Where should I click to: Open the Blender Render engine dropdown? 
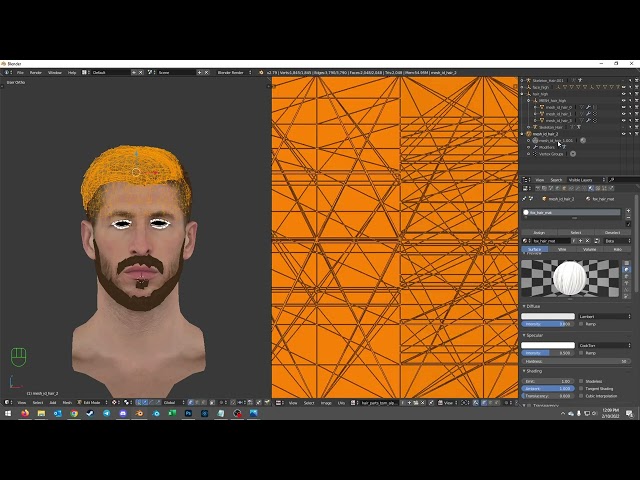pos(233,72)
